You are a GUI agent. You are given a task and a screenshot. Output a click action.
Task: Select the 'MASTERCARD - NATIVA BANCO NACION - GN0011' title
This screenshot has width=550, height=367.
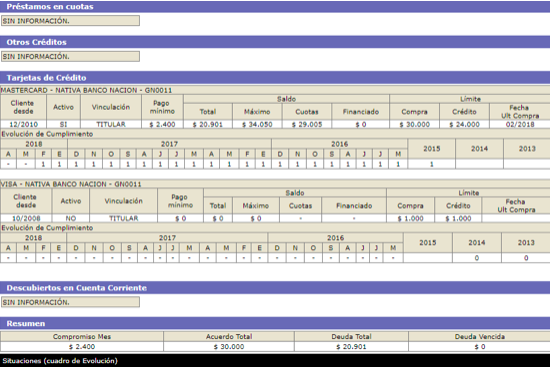coord(86,90)
